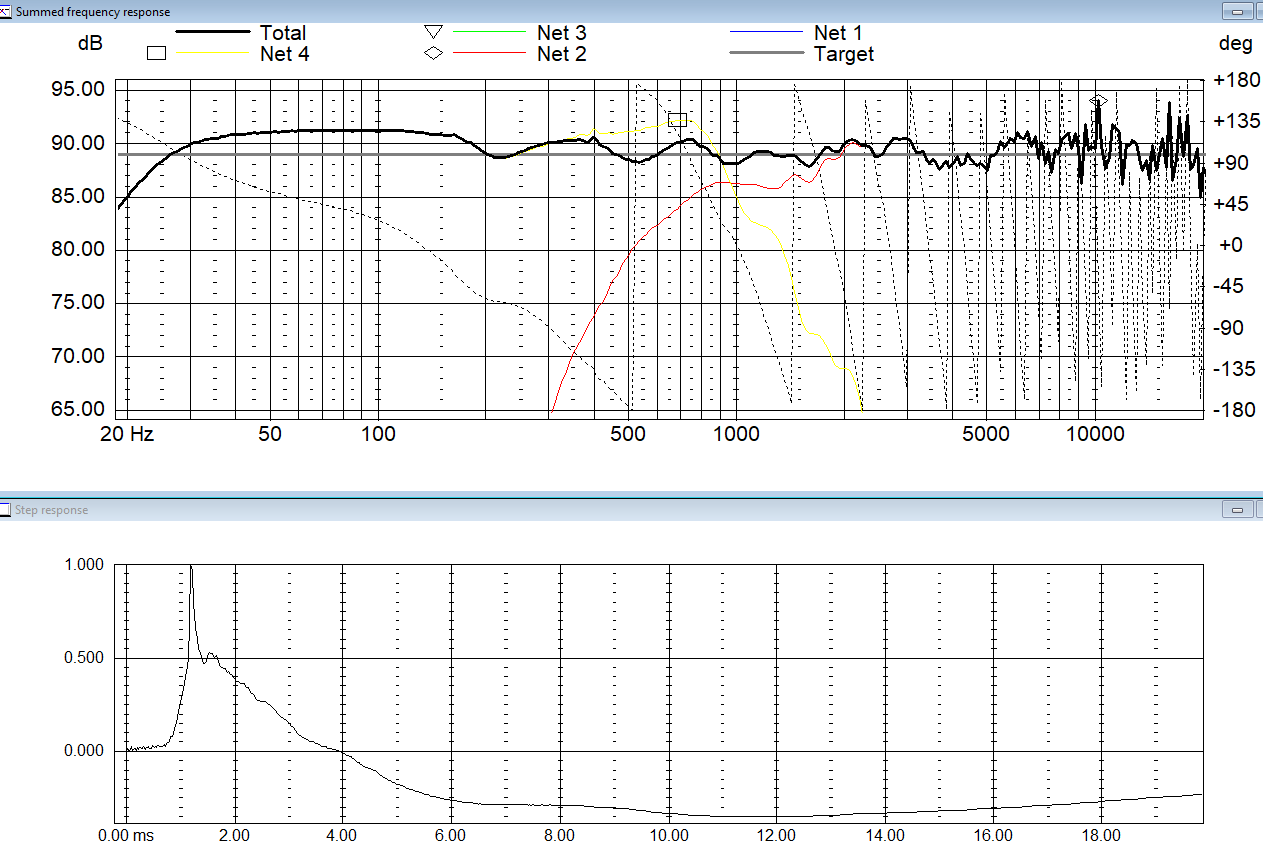The height and width of the screenshot is (863, 1263).
Task: Click the Total legend label
Action: click(x=283, y=33)
